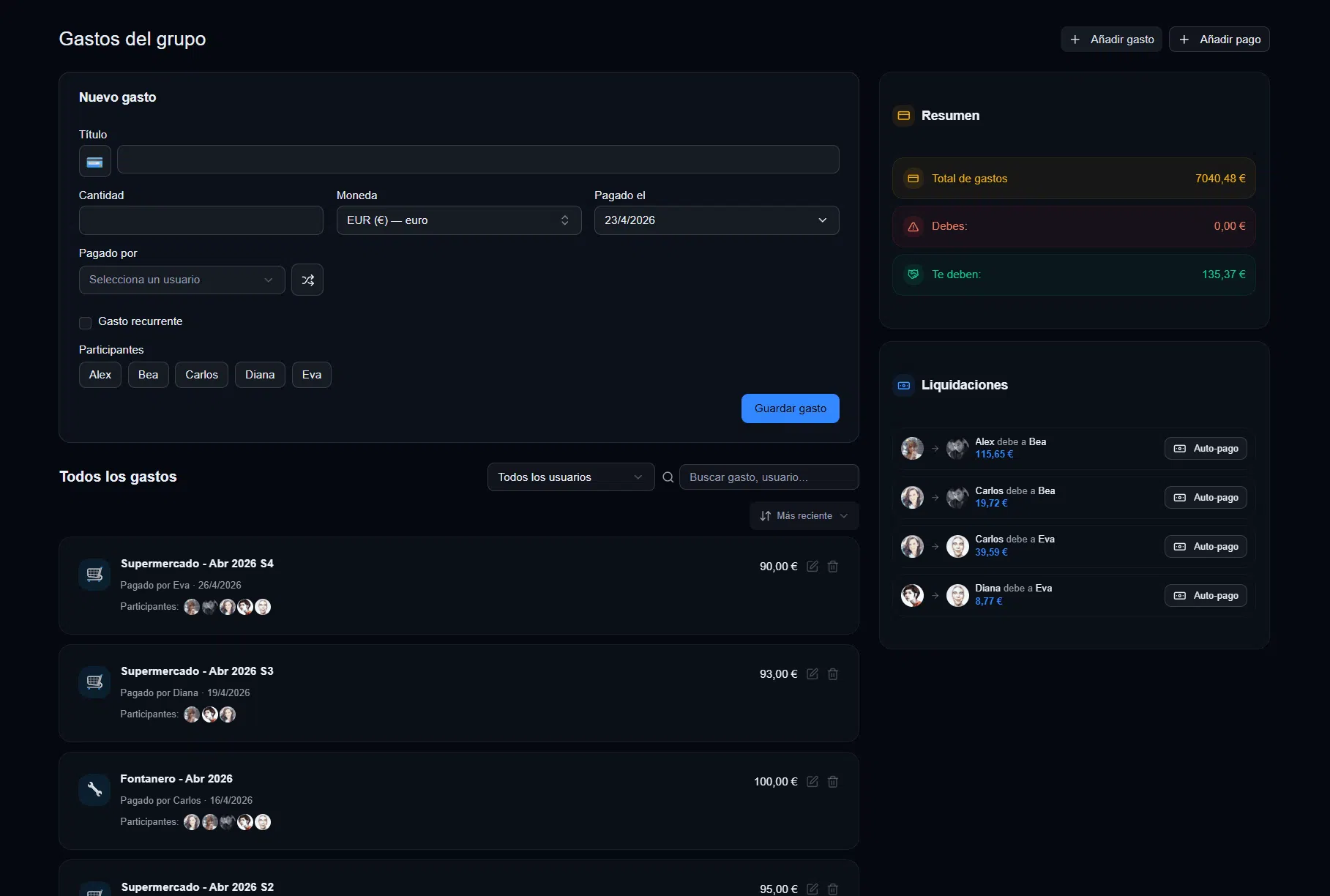Click the Liquidaciones banknote icon
The height and width of the screenshot is (896, 1330).
coord(904,385)
